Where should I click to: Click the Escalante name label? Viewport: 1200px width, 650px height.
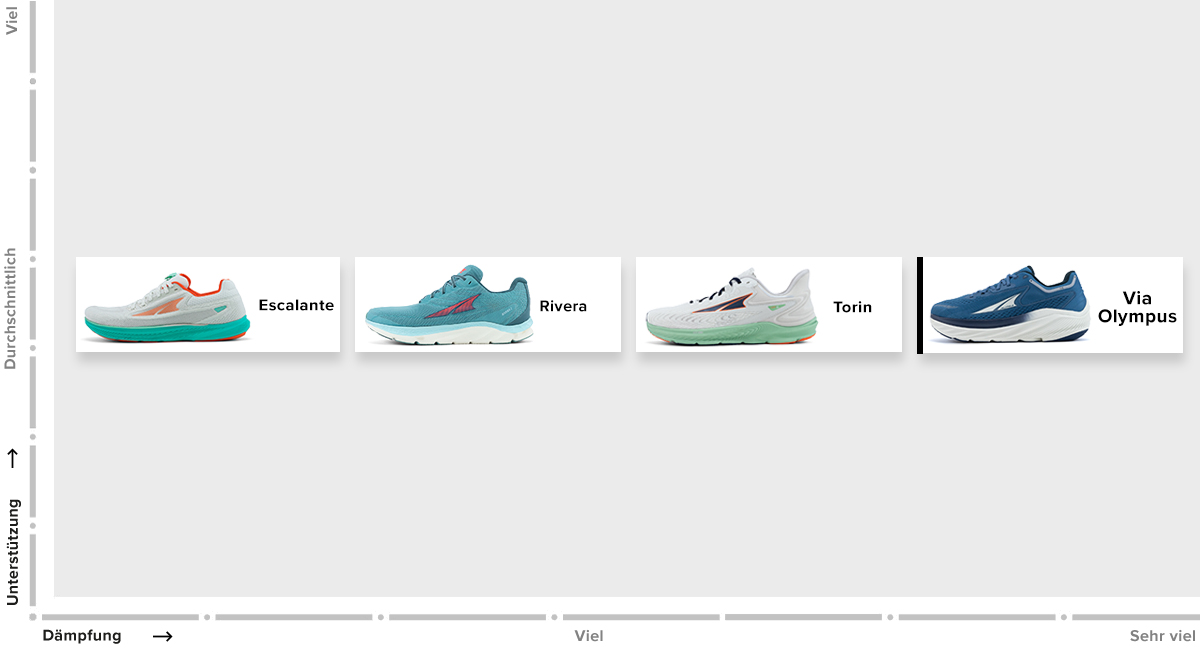(x=296, y=305)
